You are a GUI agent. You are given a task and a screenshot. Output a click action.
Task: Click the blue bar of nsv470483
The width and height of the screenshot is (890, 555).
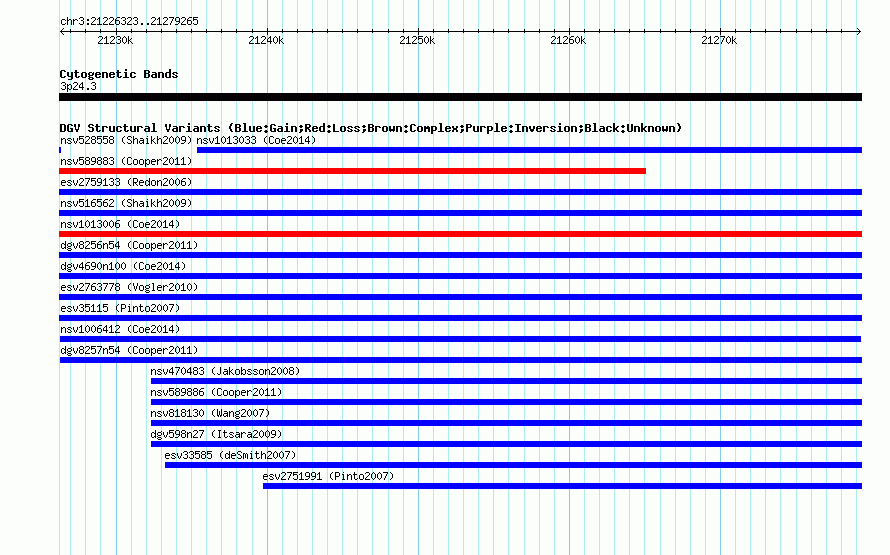pyautogui.click(x=506, y=381)
